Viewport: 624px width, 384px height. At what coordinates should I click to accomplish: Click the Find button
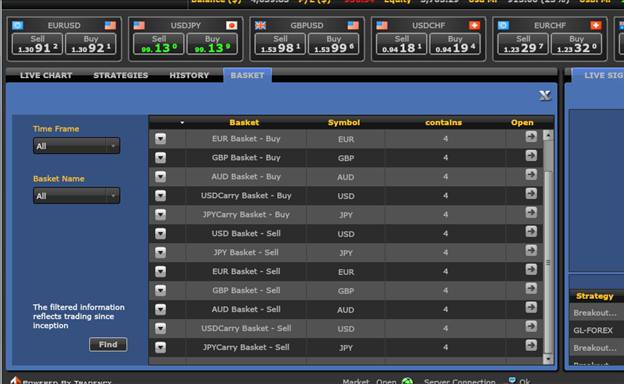tap(108, 344)
